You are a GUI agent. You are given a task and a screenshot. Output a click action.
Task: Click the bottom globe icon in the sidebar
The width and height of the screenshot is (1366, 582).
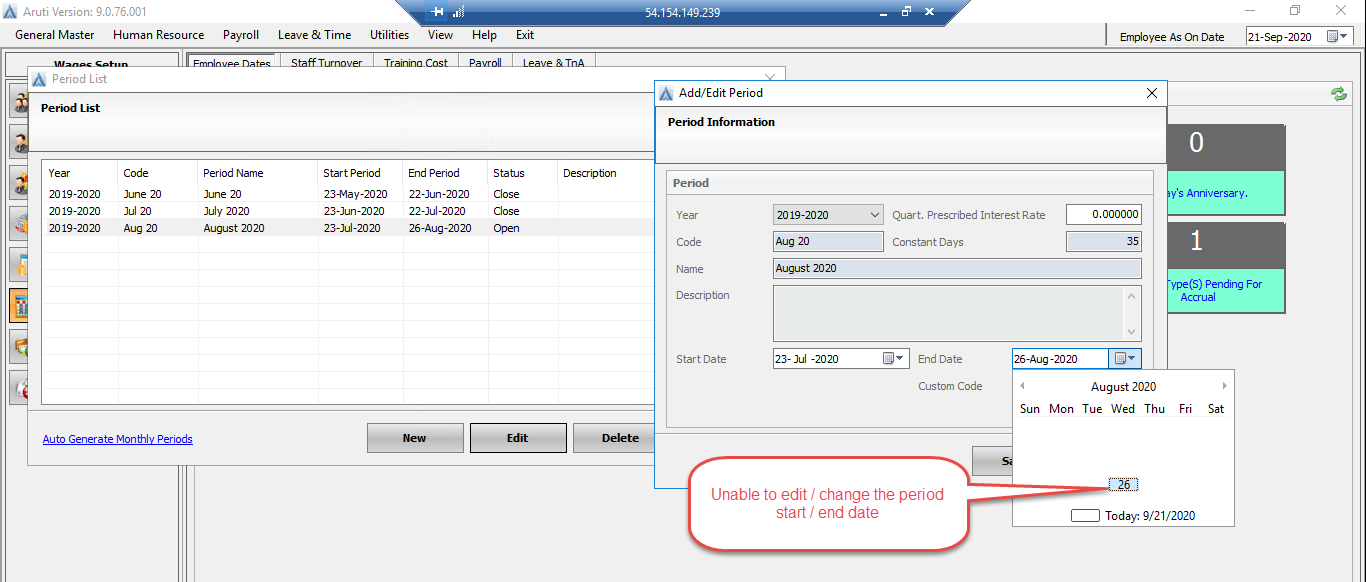point(18,388)
